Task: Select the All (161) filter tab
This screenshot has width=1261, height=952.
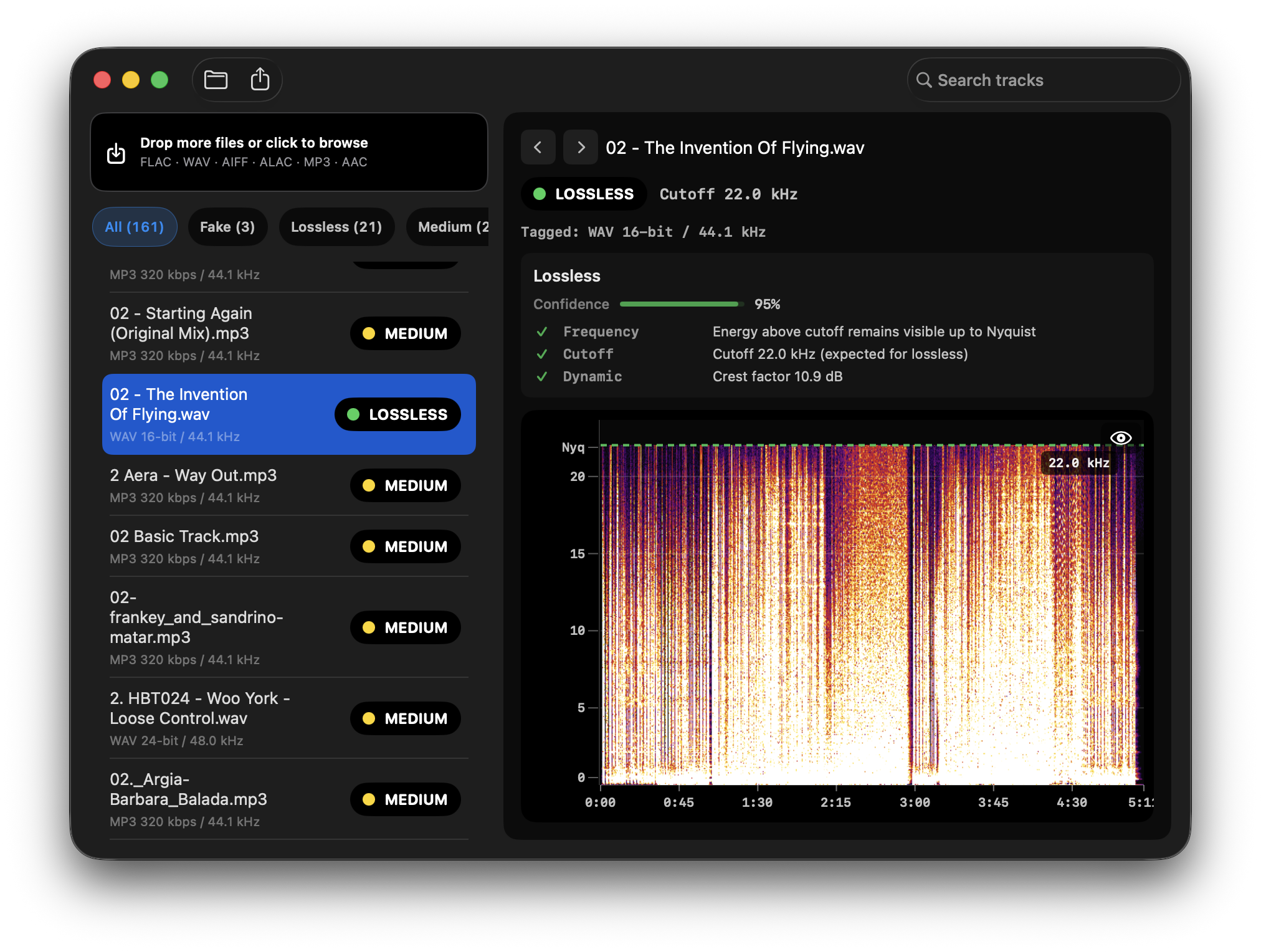Action: point(135,227)
